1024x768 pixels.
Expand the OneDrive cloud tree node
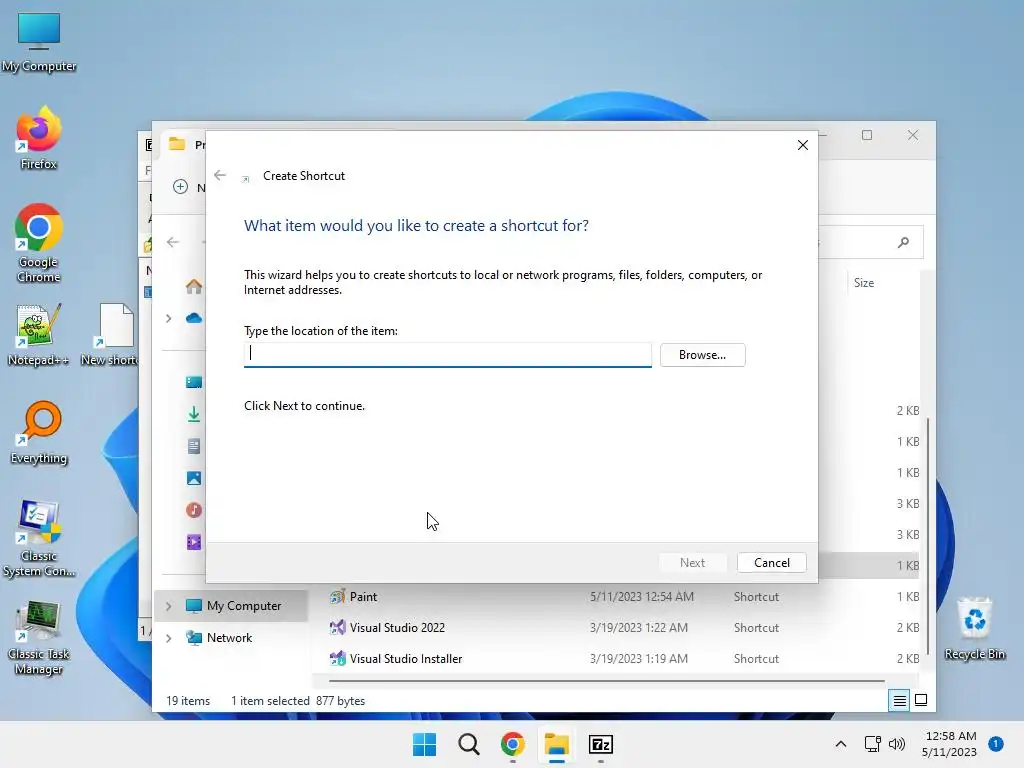pos(168,318)
